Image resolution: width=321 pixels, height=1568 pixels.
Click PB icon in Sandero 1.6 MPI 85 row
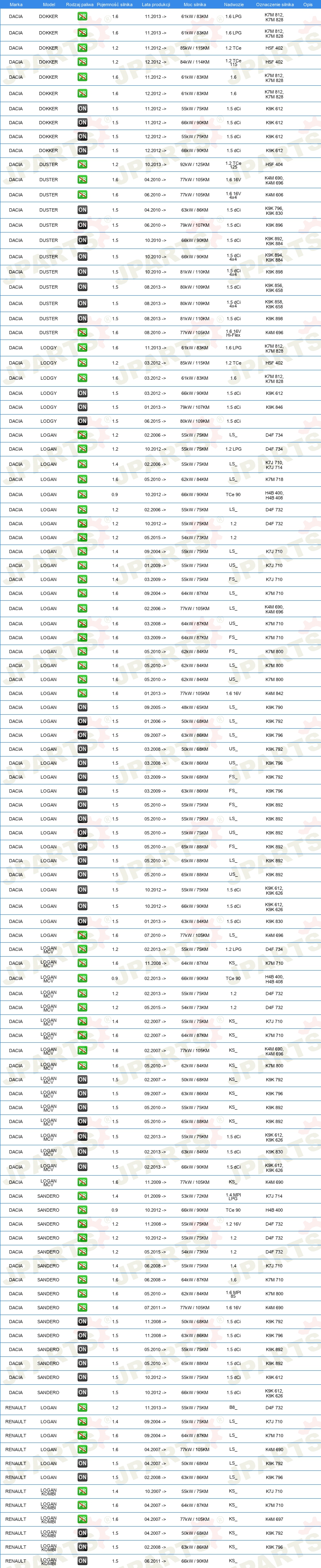pyautogui.click(x=82, y=1294)
